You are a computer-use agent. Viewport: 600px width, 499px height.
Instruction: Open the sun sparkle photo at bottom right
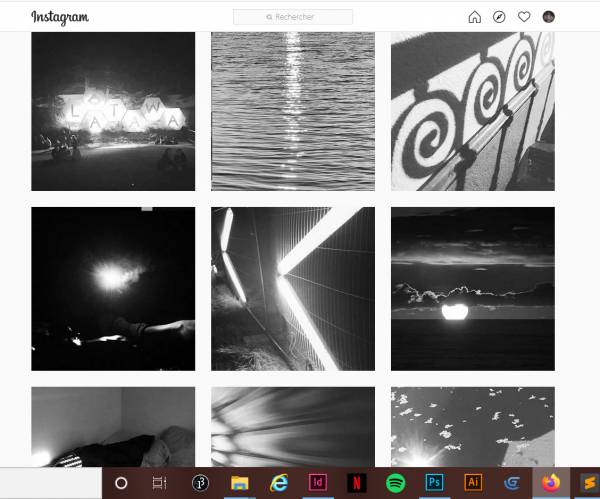coord(472,427)
